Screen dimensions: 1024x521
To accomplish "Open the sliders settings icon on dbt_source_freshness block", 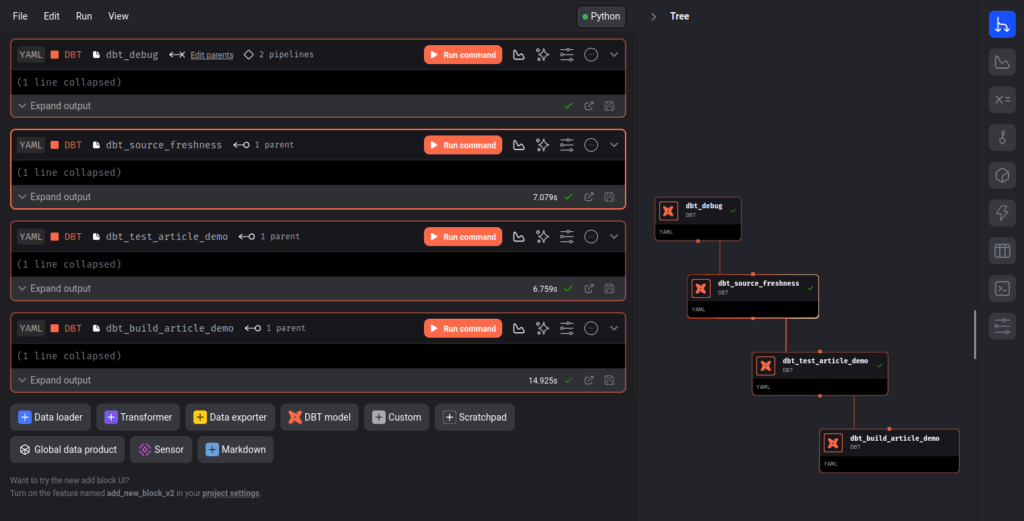I will pyautogui.click(x=567, y=145).
